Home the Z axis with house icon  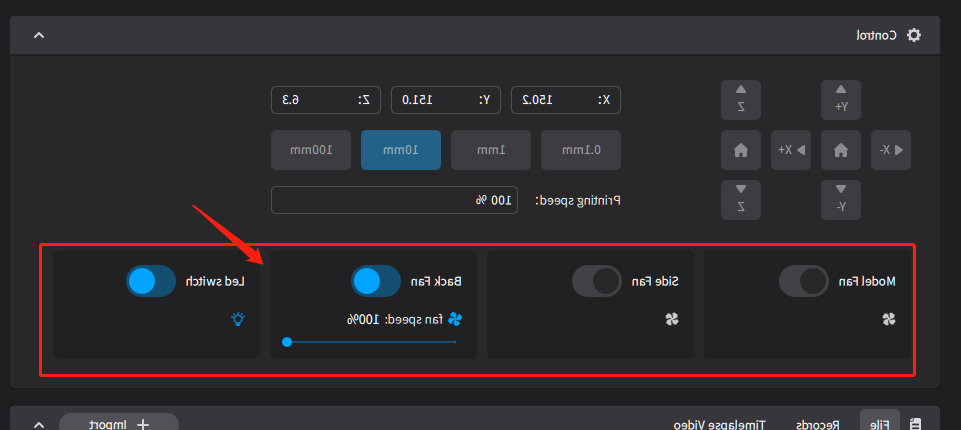coord(740,150)
